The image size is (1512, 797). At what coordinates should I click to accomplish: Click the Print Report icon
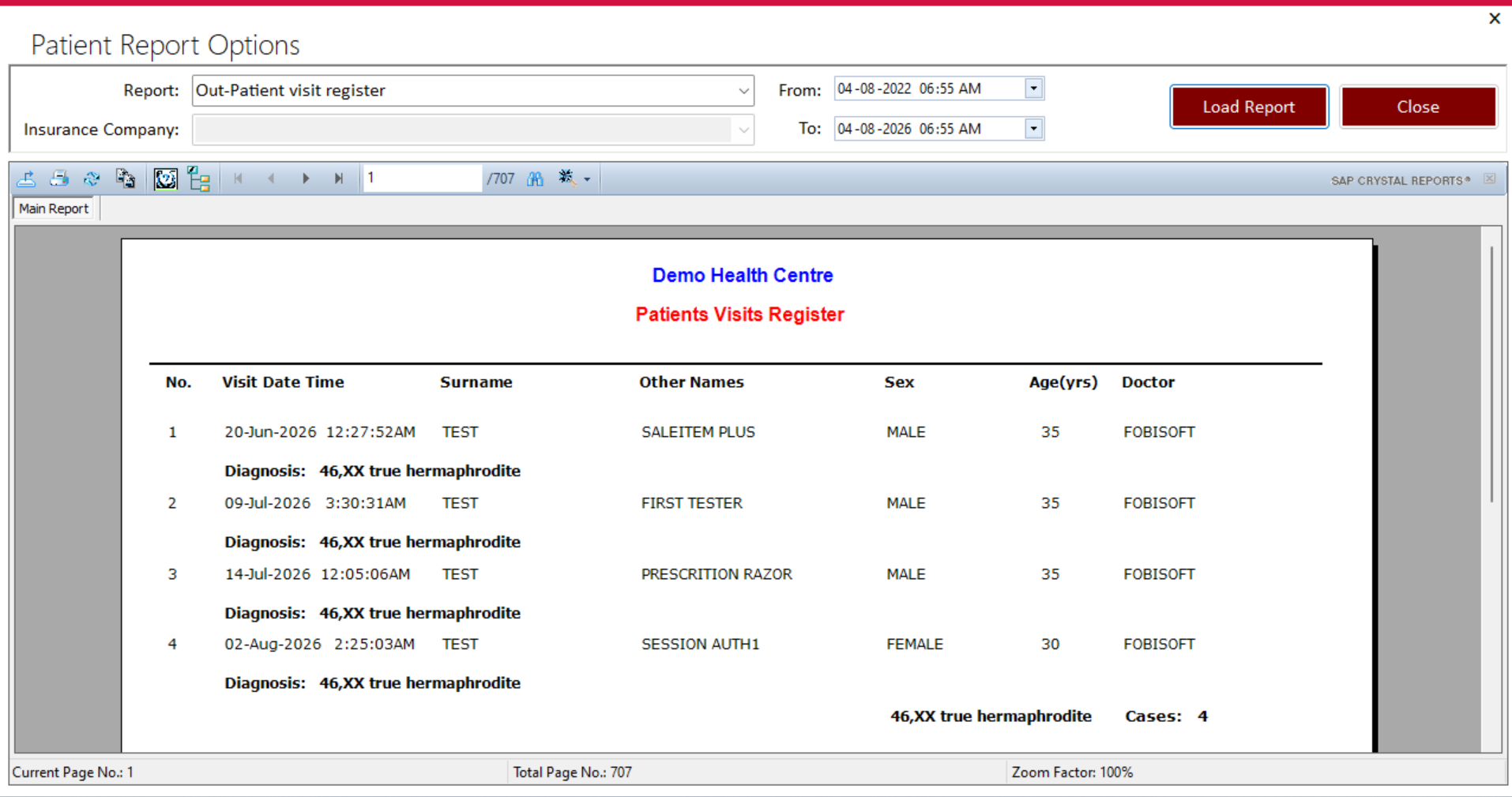point(59,179)
